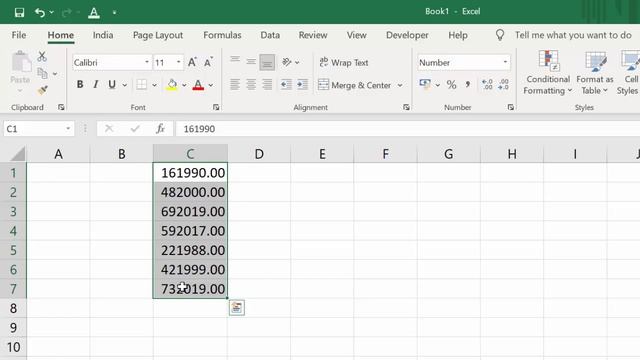Enable Wrap Text
640x360 pixels.
click(344, 62)
